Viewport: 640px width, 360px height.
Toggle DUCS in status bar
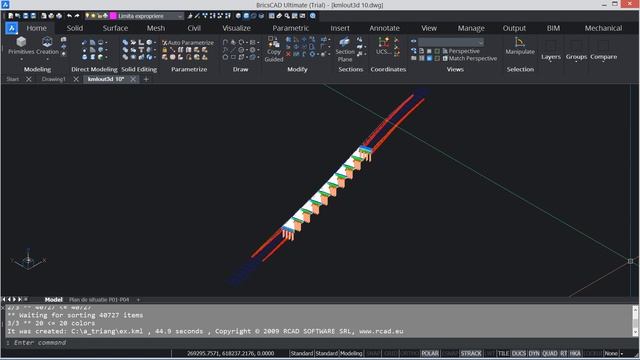click(x=519, y=353)
